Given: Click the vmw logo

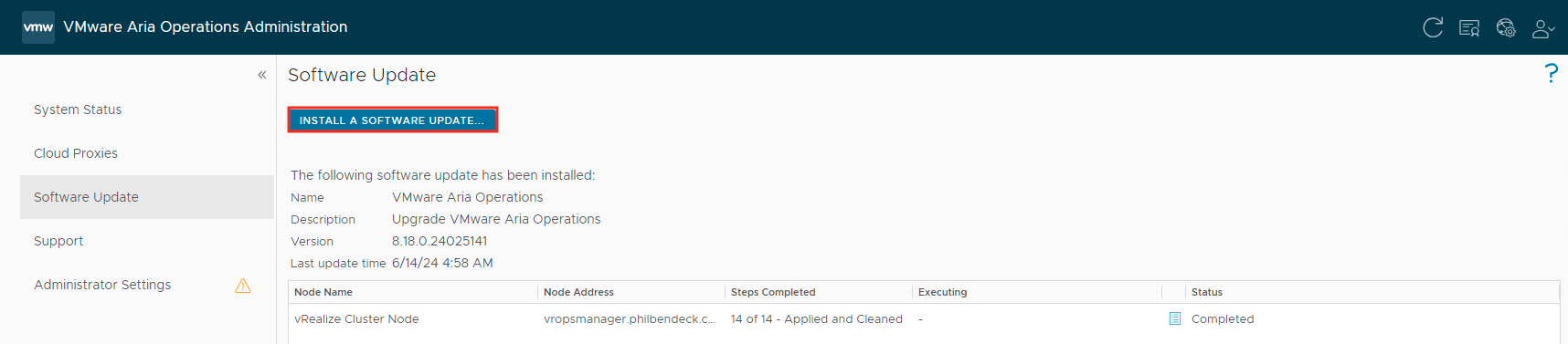Looking at the screenshot, I should pyautogui.click(x=38, y=27).
